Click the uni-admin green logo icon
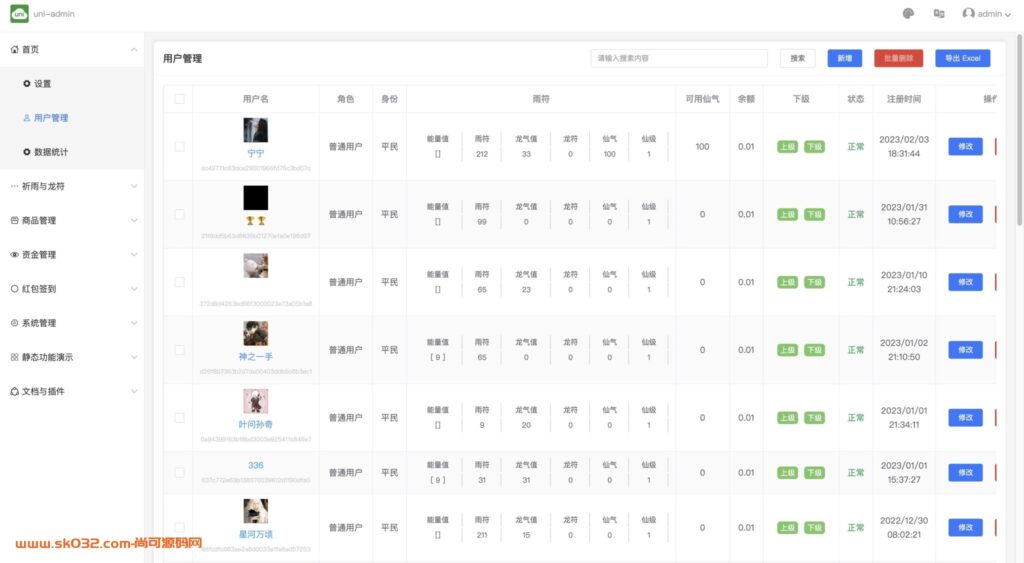This screenshot has height=563, width=1024. (x=19, y=14)
